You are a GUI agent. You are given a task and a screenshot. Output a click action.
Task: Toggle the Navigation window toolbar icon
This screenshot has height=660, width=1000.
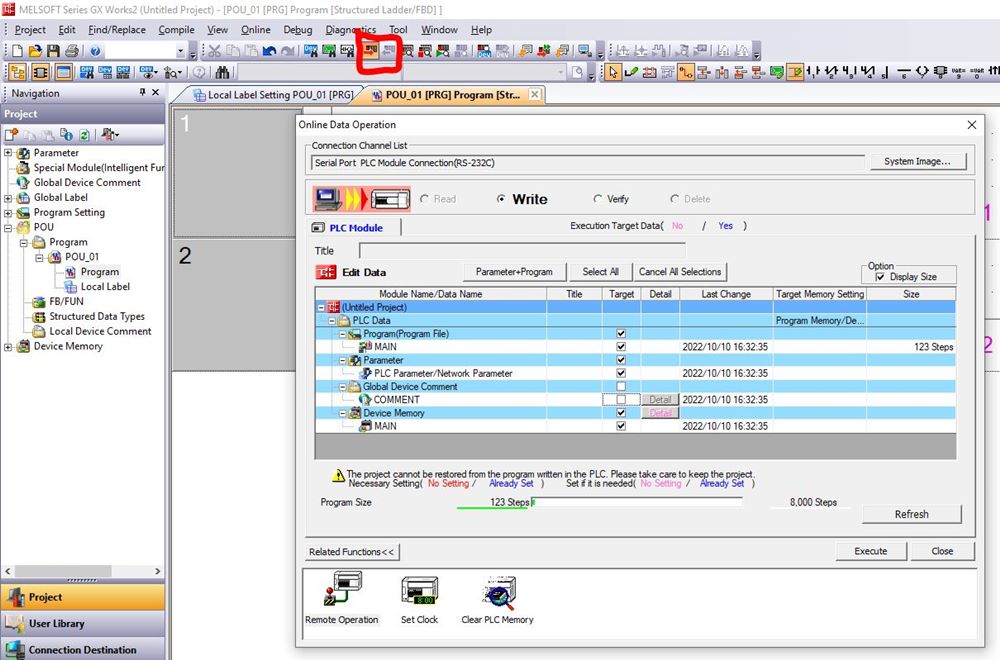point(17,72)
